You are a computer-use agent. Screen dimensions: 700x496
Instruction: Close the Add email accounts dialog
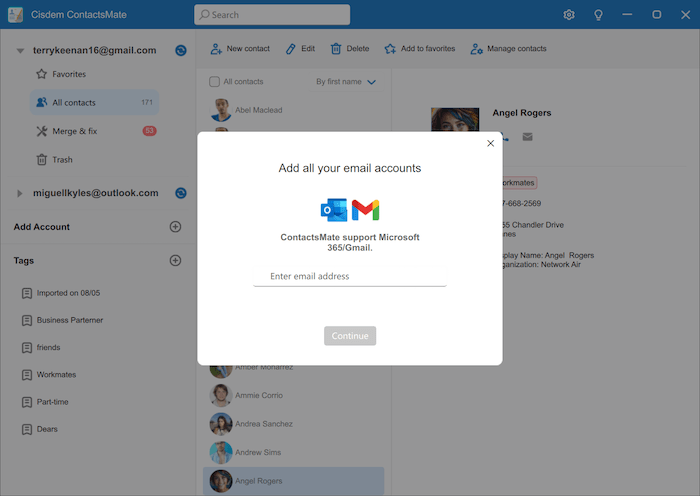pos(490,144)
